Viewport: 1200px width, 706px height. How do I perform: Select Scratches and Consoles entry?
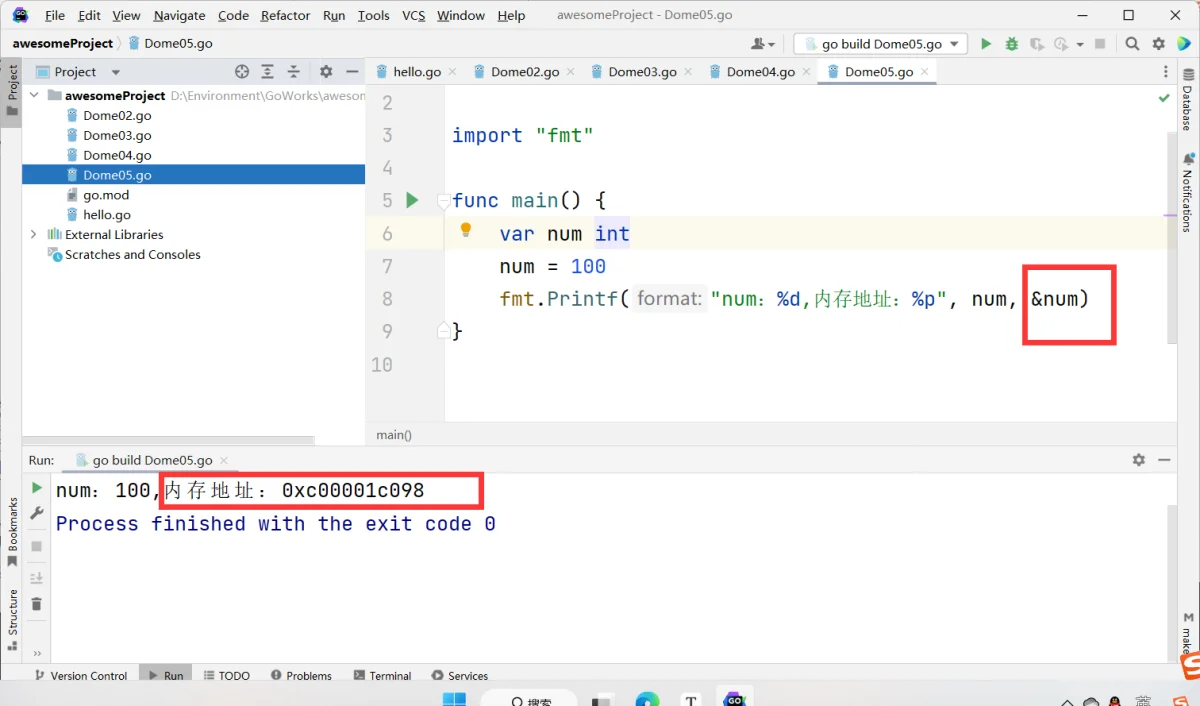point(132,254)
